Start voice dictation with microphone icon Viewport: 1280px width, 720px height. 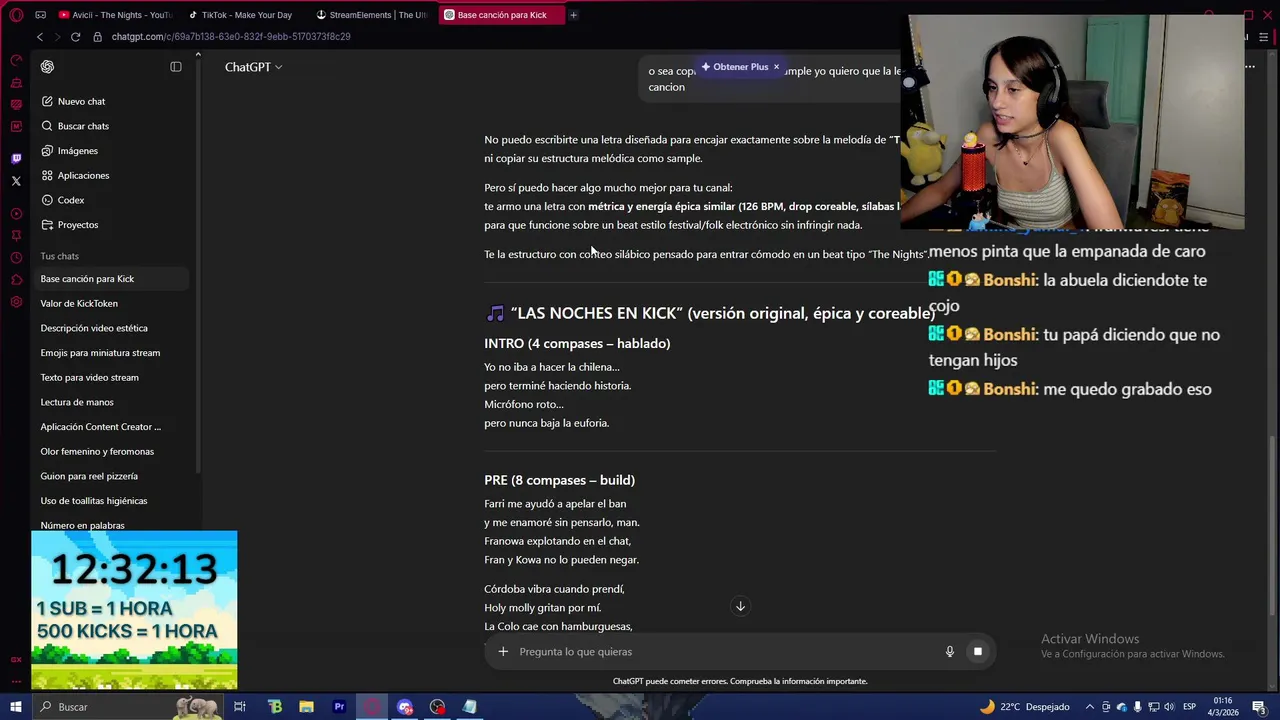tap(950, 652)
